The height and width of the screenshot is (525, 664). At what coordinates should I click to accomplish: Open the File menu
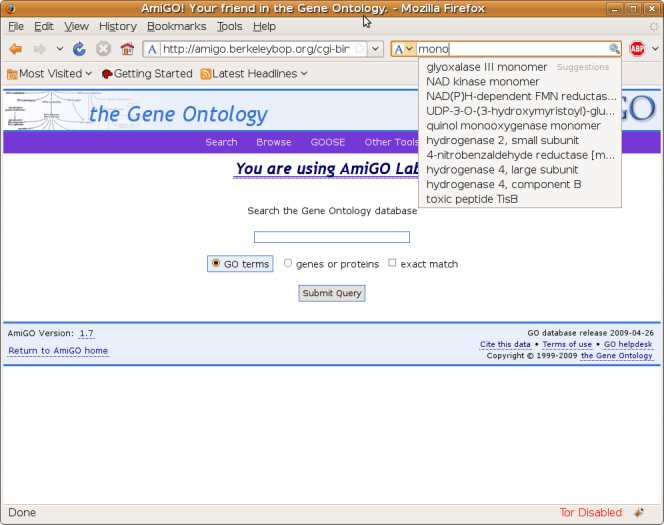click(16, 26)
